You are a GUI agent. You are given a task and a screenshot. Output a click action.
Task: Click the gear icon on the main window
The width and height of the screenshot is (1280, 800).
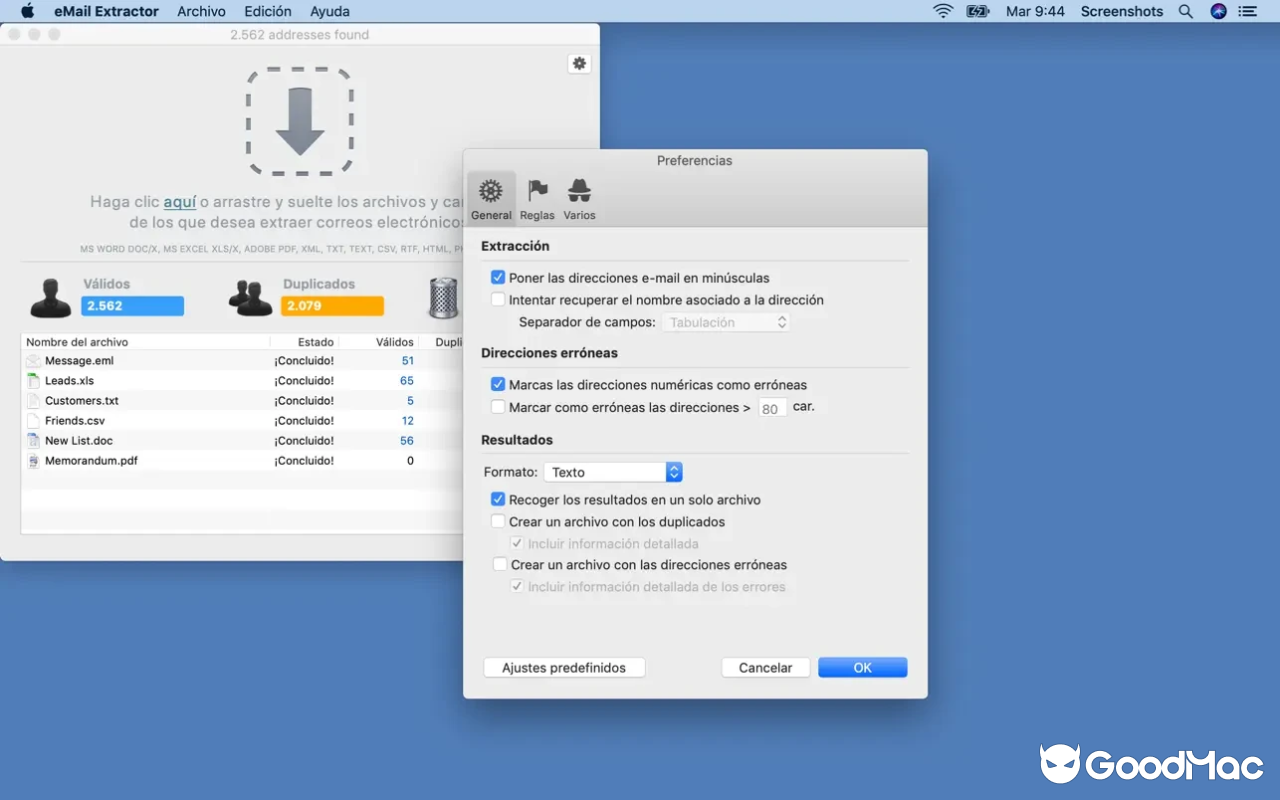(x=579, y=62)
